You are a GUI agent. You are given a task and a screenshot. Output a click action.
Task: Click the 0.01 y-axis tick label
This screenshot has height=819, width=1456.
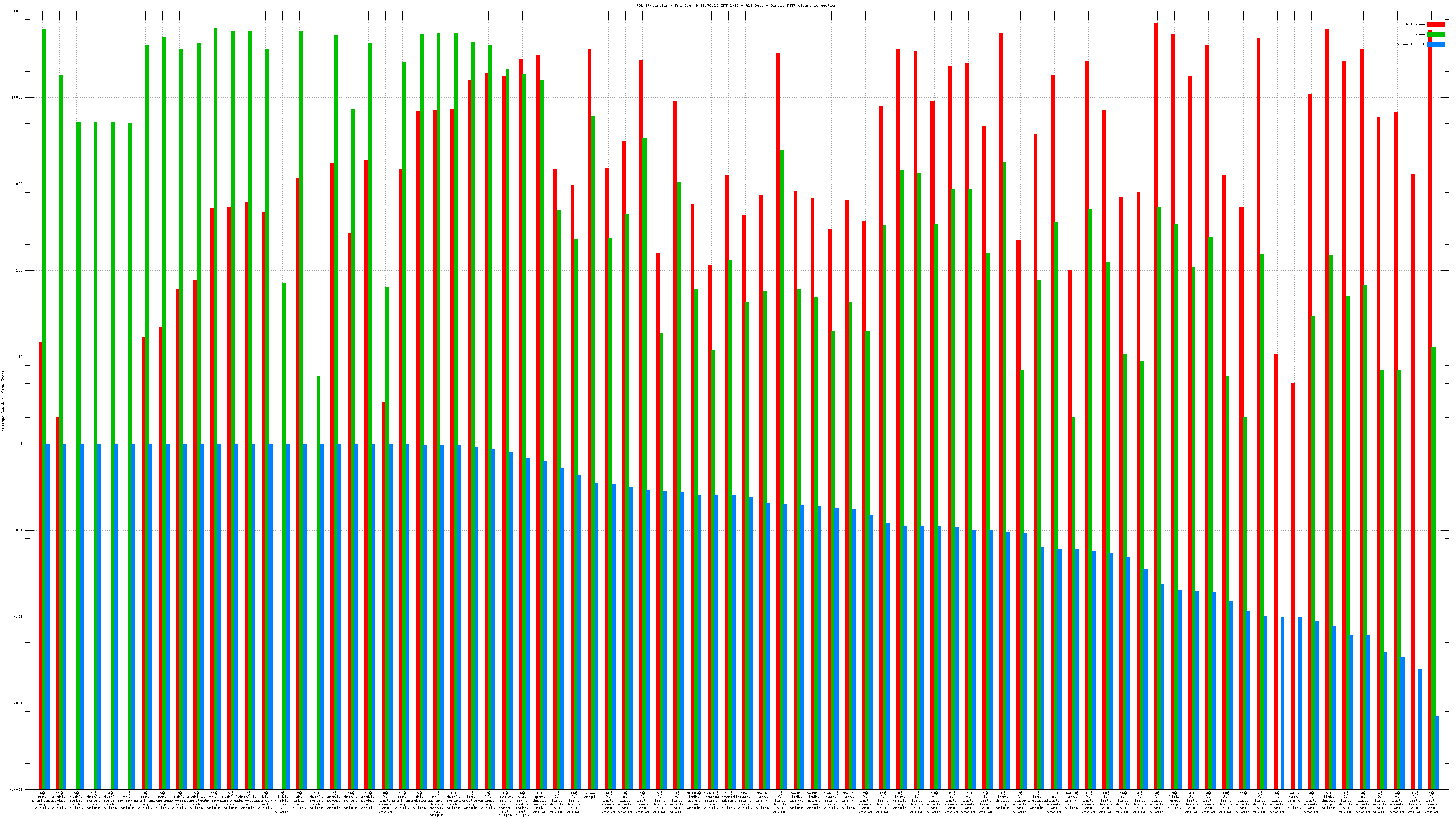(x=18, y=617)
